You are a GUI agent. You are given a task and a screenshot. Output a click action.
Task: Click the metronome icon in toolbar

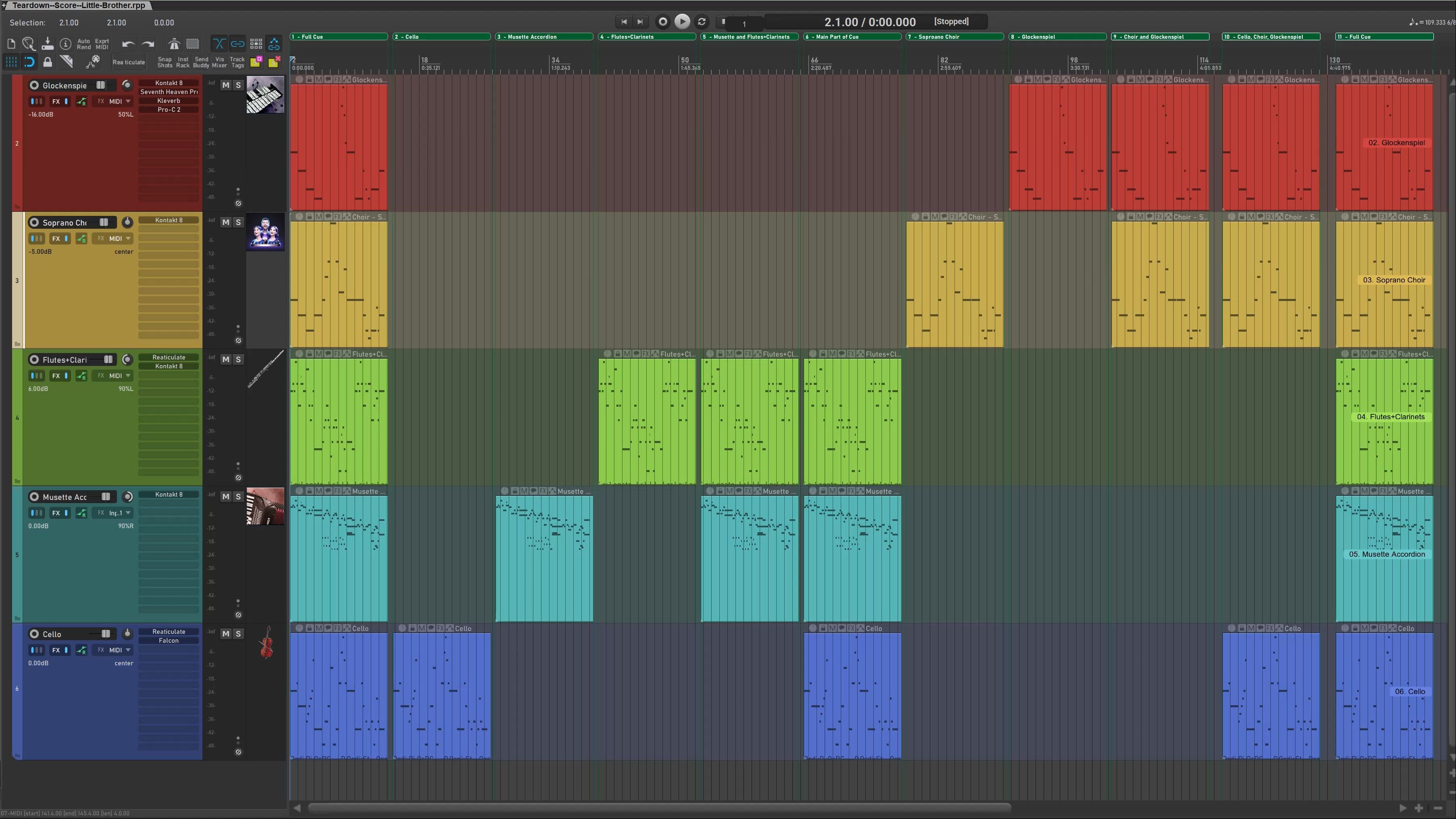(x=174, y=44)
